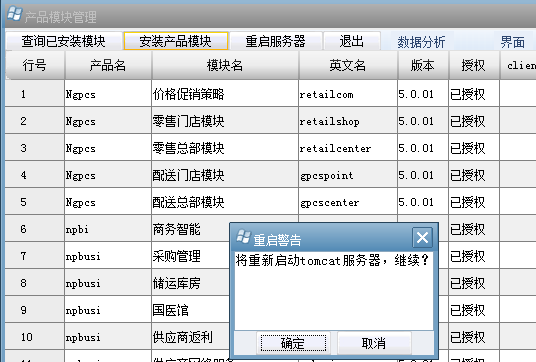Click the 模块名 column header
Image resolution: width=536 pixels, height=362 pixels.
225,65
